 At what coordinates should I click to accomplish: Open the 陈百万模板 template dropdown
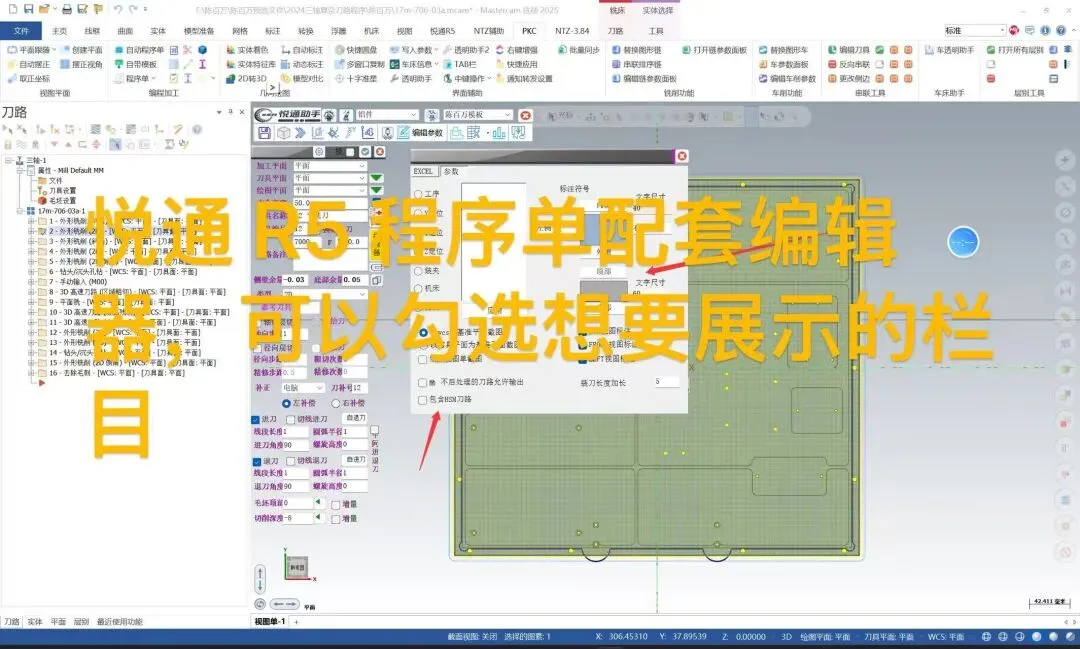coord(477,115)
